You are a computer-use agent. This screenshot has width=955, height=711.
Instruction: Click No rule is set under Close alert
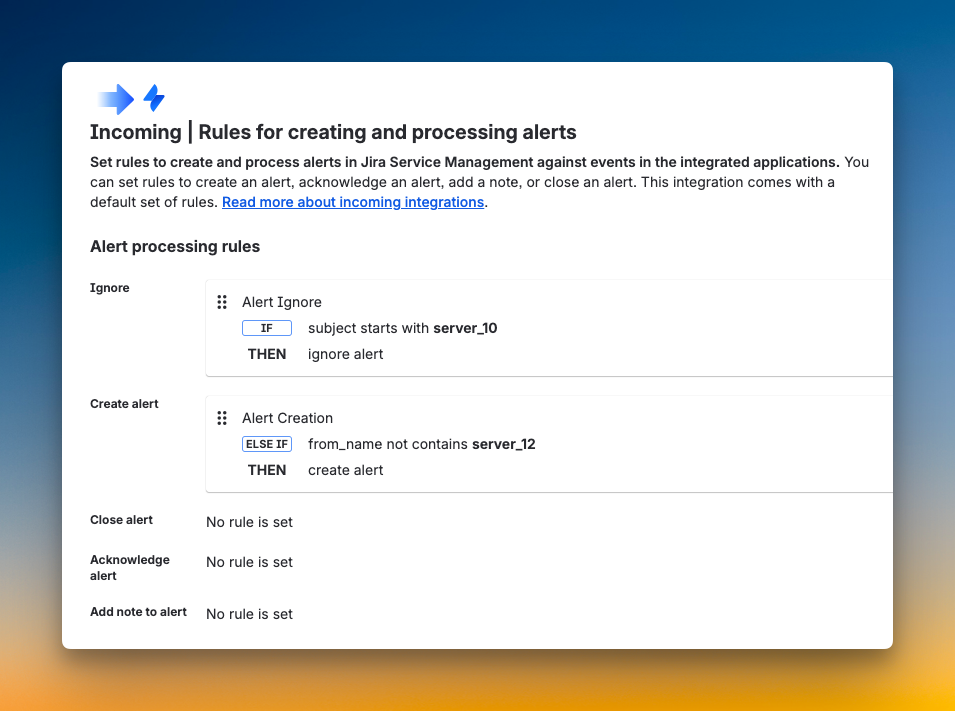249,521
